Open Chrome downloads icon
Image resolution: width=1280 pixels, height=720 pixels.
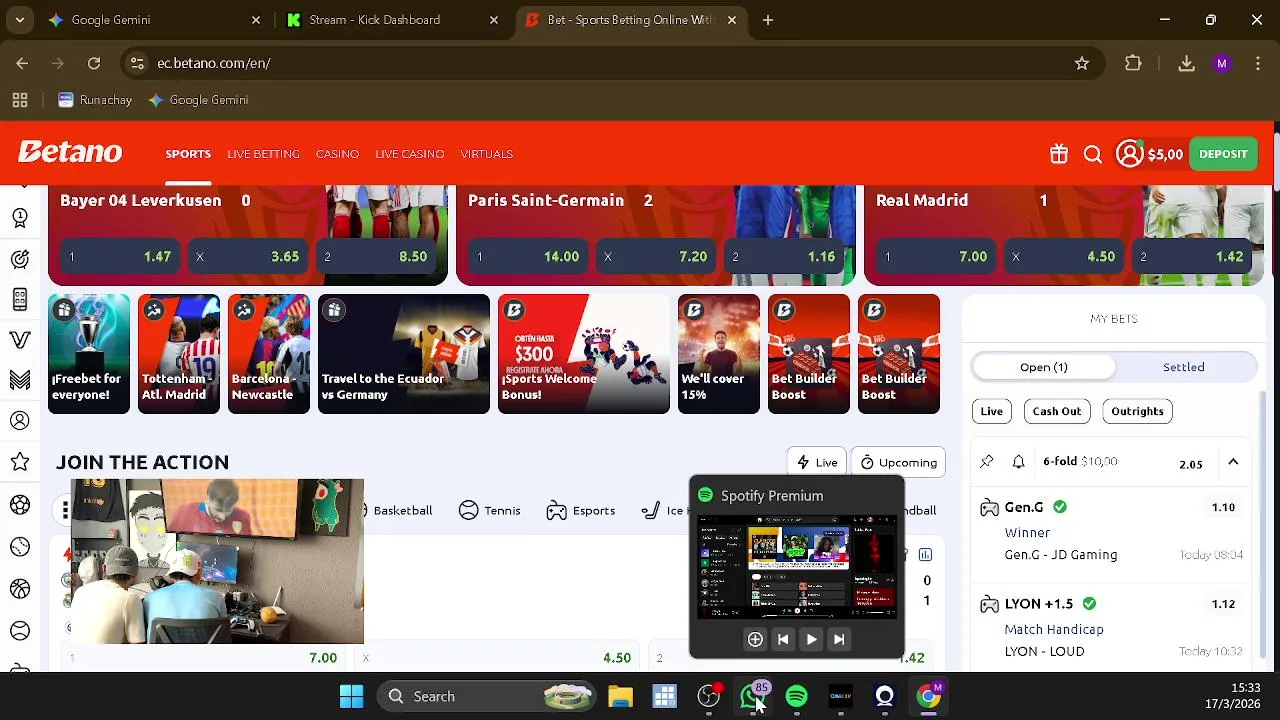(1186, 63)
